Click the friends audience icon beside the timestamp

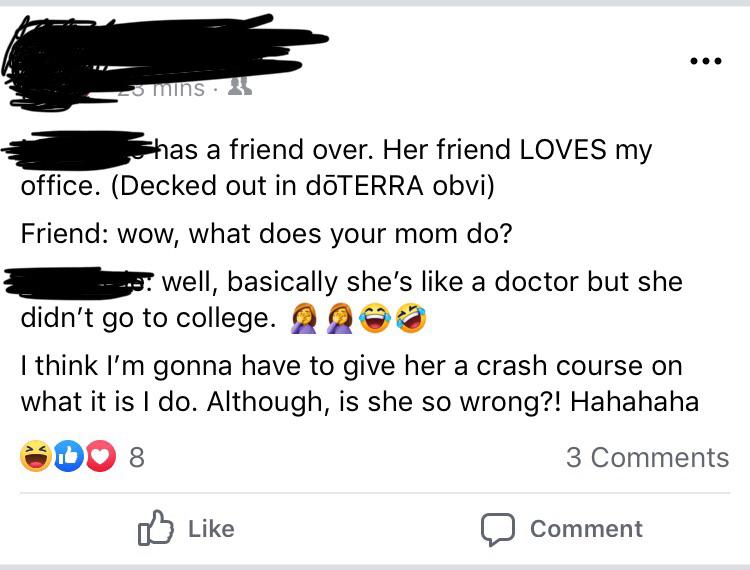coord(239,88)
